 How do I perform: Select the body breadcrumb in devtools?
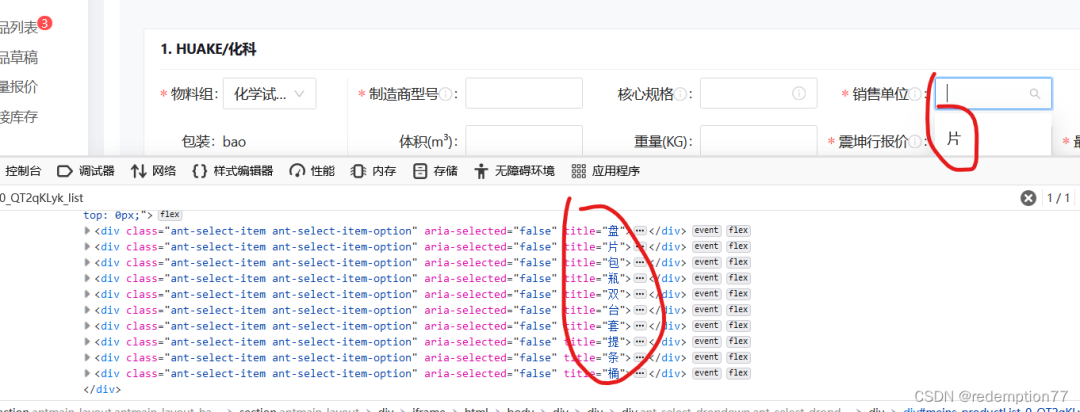coord(521,411)
